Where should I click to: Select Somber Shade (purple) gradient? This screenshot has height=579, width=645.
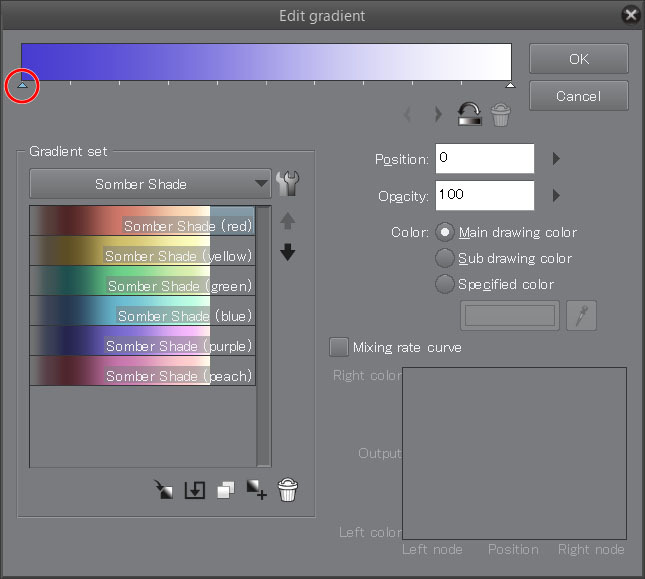click(142, 346)
